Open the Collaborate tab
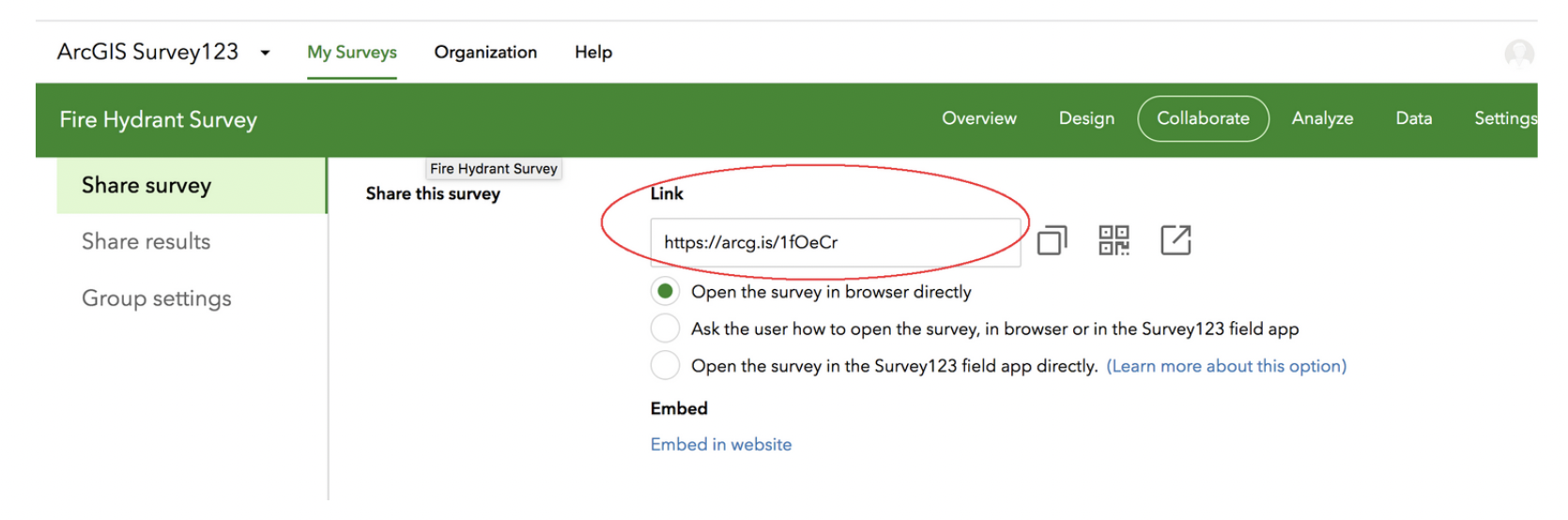Image resolution: width=1568 pixels, height=520 pixels. coord(1203,118)
